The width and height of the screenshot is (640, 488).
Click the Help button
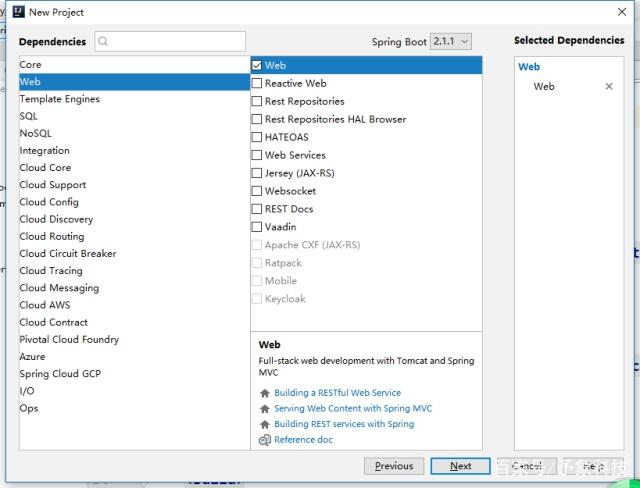[x=593, y=466]
